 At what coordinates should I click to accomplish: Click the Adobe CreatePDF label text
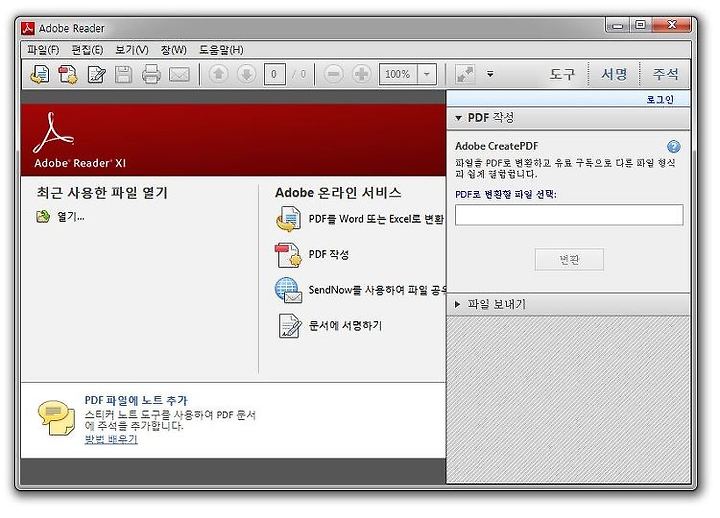496,146
